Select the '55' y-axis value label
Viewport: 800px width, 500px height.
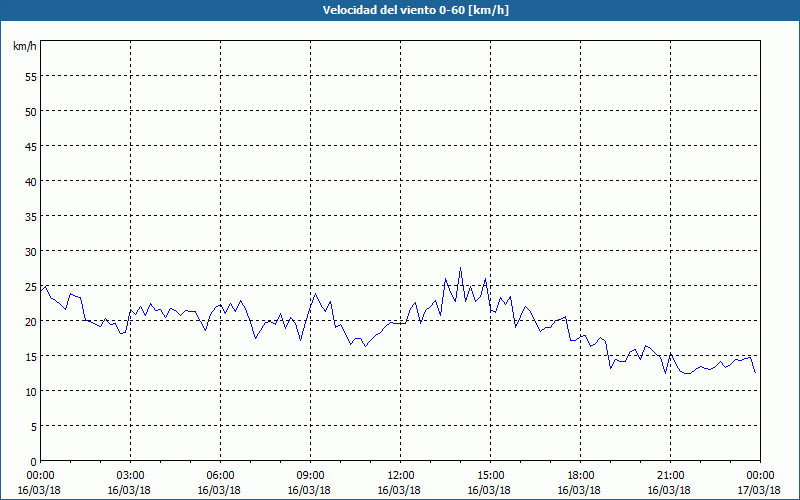[x=31, y=77]
